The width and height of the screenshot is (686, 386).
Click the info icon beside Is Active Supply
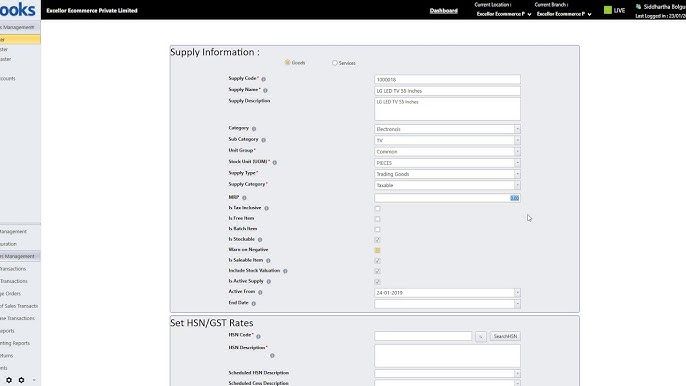(x=269, y=282)
